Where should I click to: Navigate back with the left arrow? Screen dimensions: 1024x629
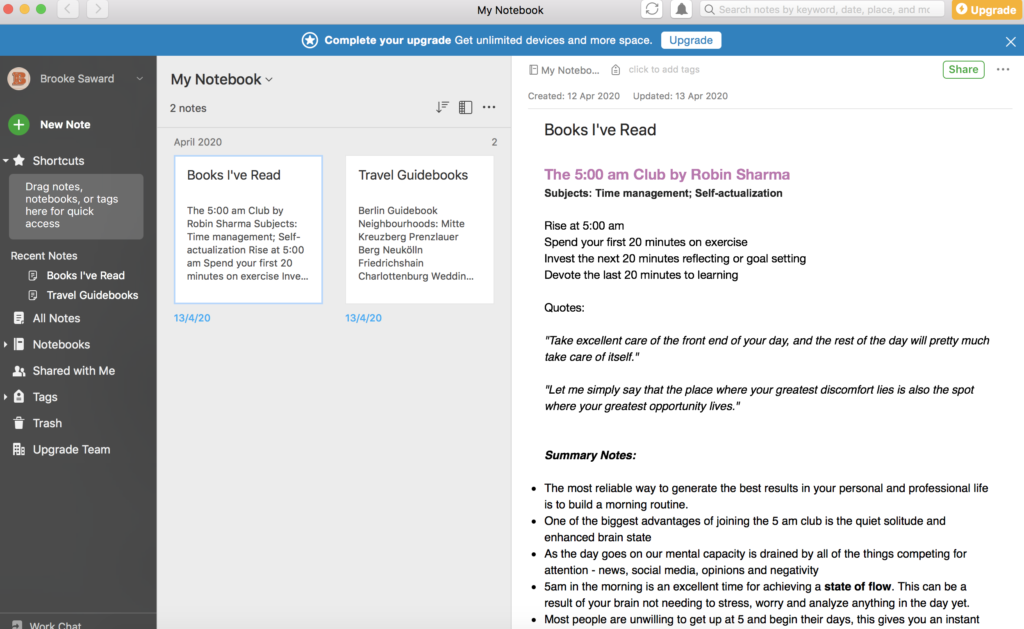(68, 9)
